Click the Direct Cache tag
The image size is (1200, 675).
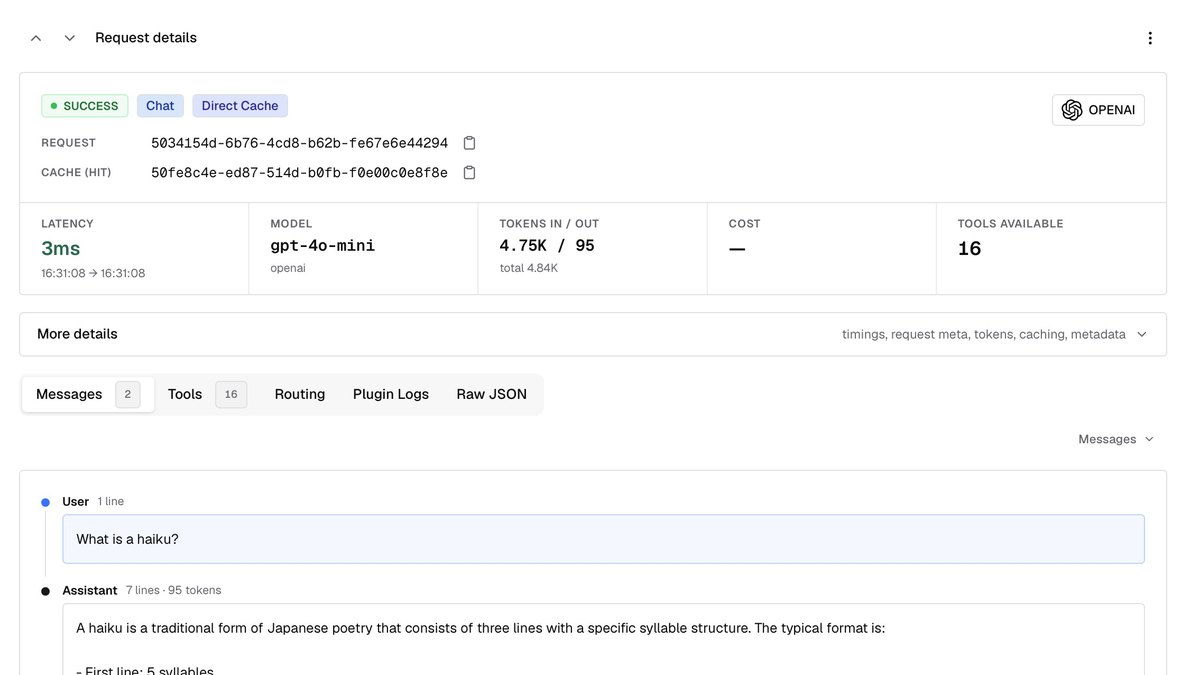[240, 106]
